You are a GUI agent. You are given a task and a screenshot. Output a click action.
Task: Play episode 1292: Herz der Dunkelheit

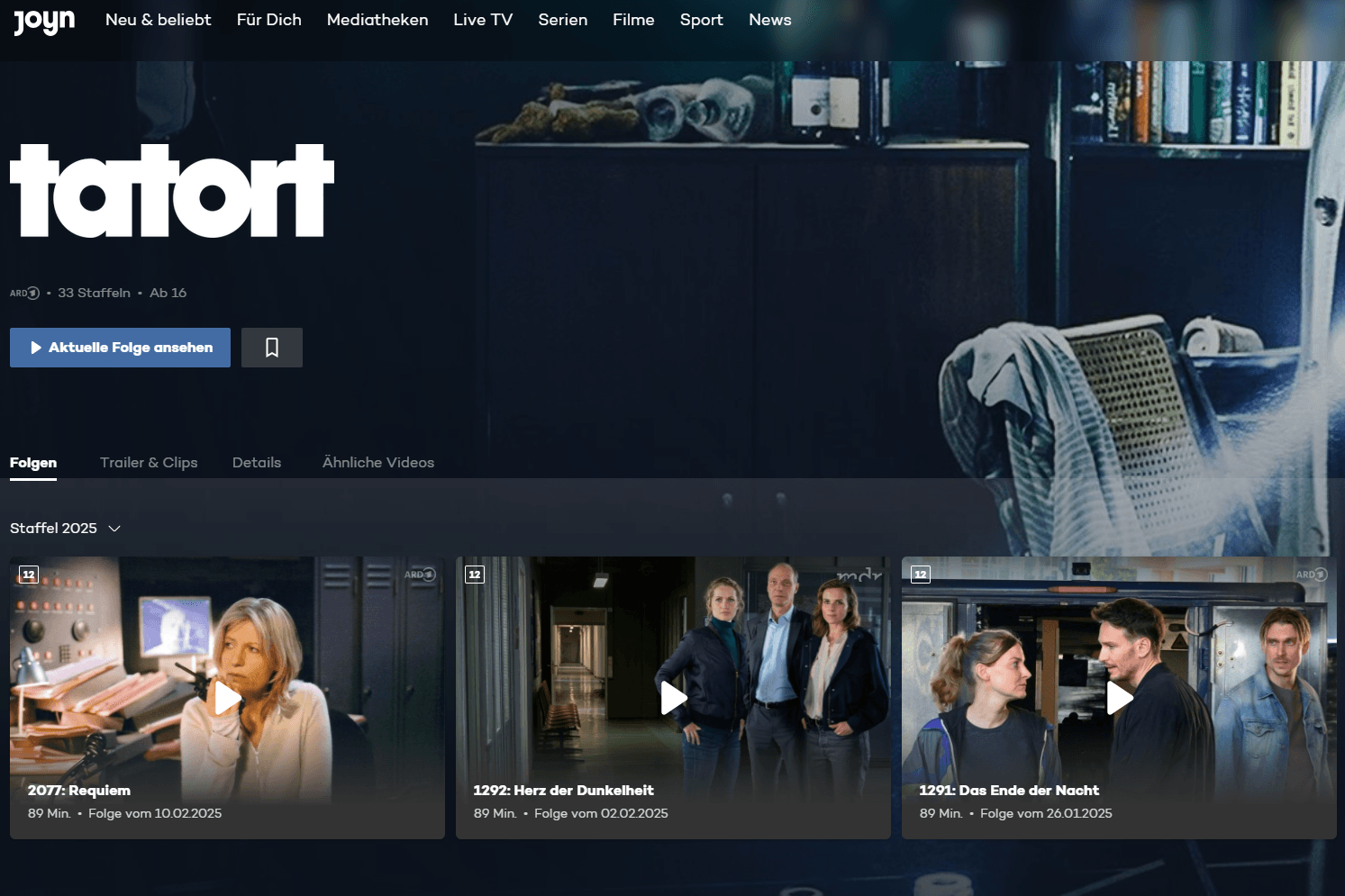point(673,698)
